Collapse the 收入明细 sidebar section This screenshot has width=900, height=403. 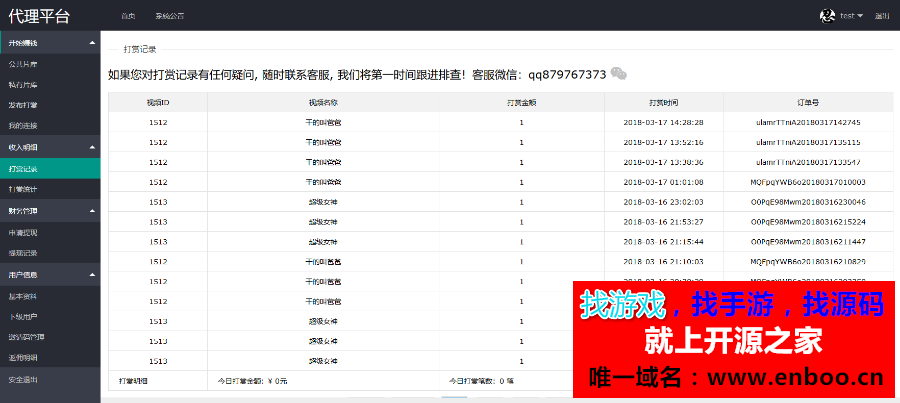50,148
